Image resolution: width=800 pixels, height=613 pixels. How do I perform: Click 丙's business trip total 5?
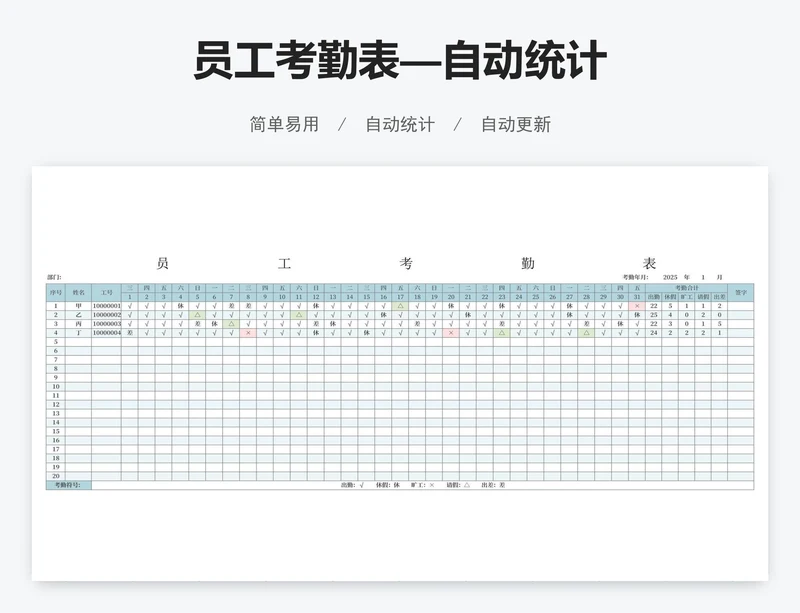(x=719, y=324)
